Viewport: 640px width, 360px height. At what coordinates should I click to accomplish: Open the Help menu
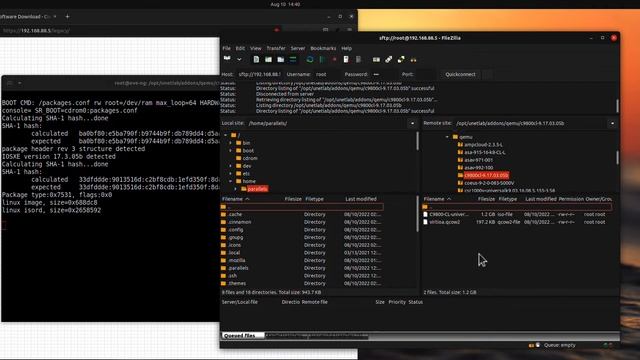(346, 48)
